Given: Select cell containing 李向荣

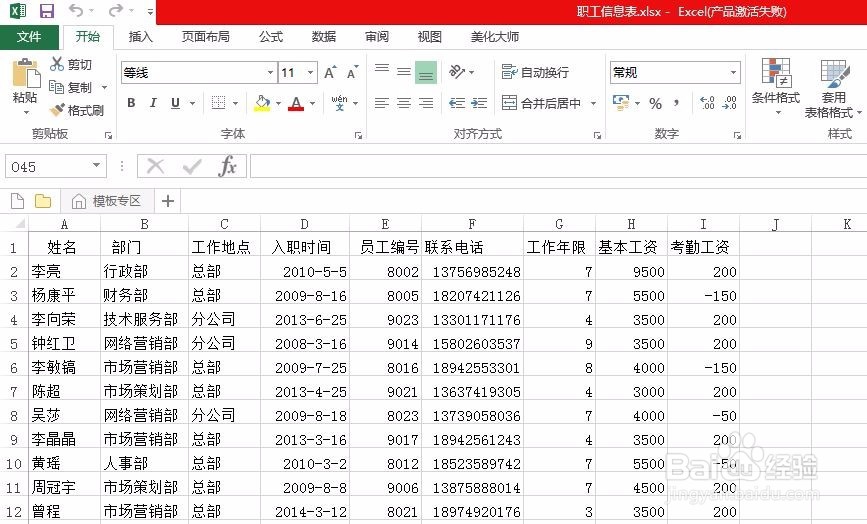Looking at the screenshot, I should tap(64, 319).
